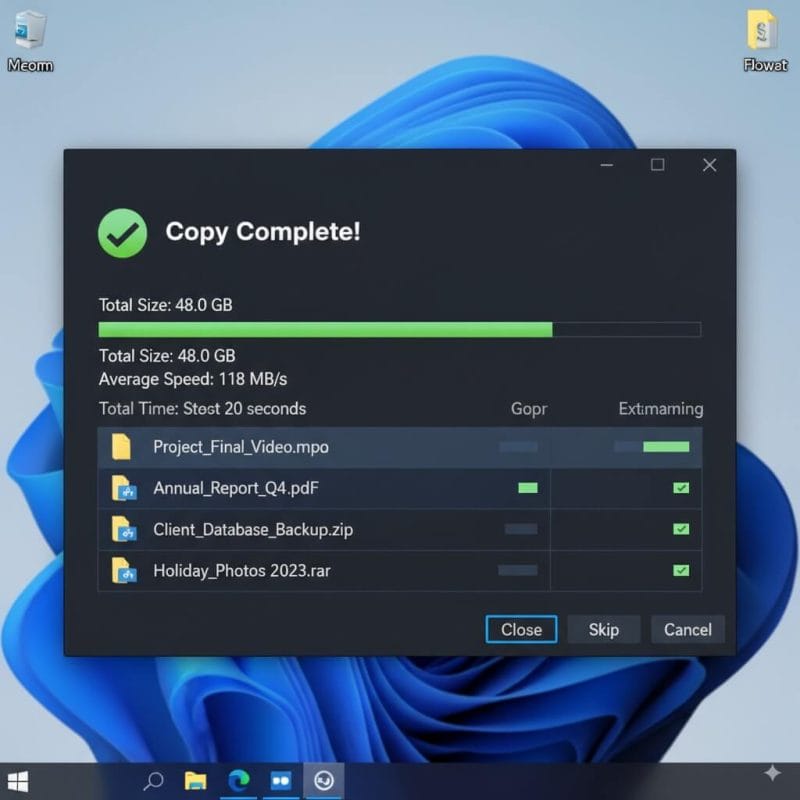Click the green checkmark success icon
The height and width of the screenshot is (800, 800).
[x=122, y=233]
